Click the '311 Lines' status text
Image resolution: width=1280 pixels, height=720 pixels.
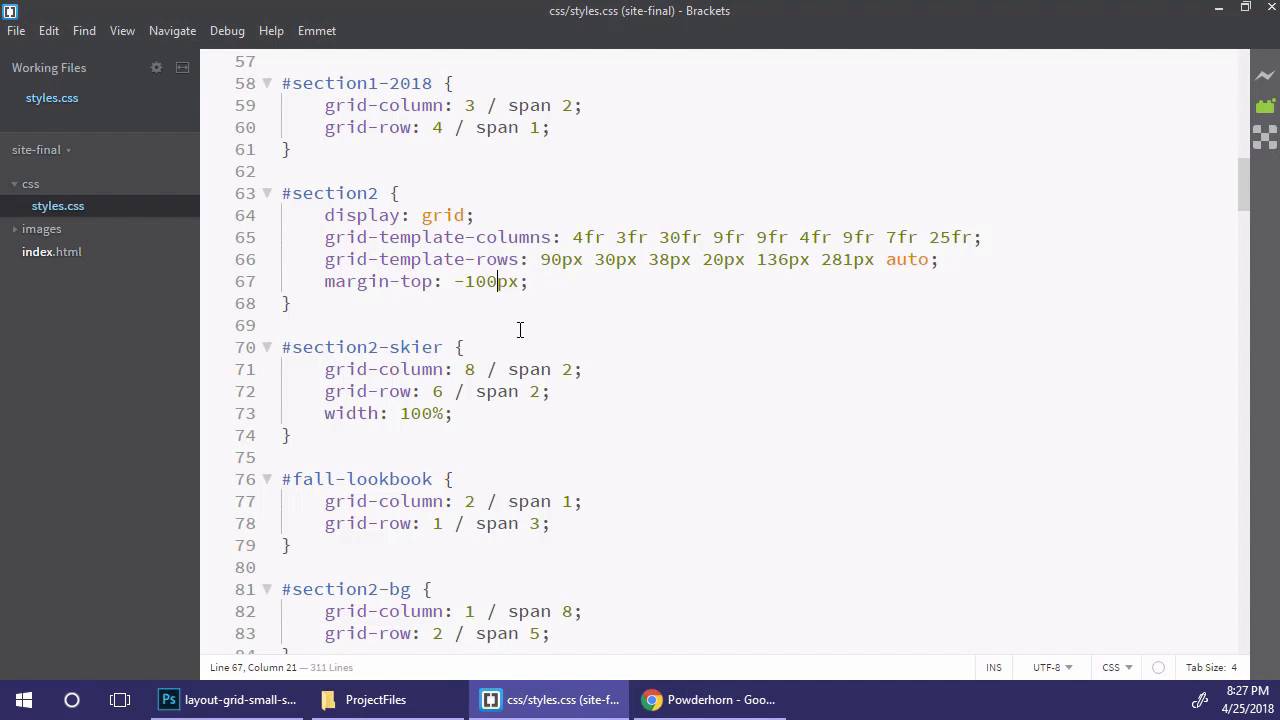(331, 667)
